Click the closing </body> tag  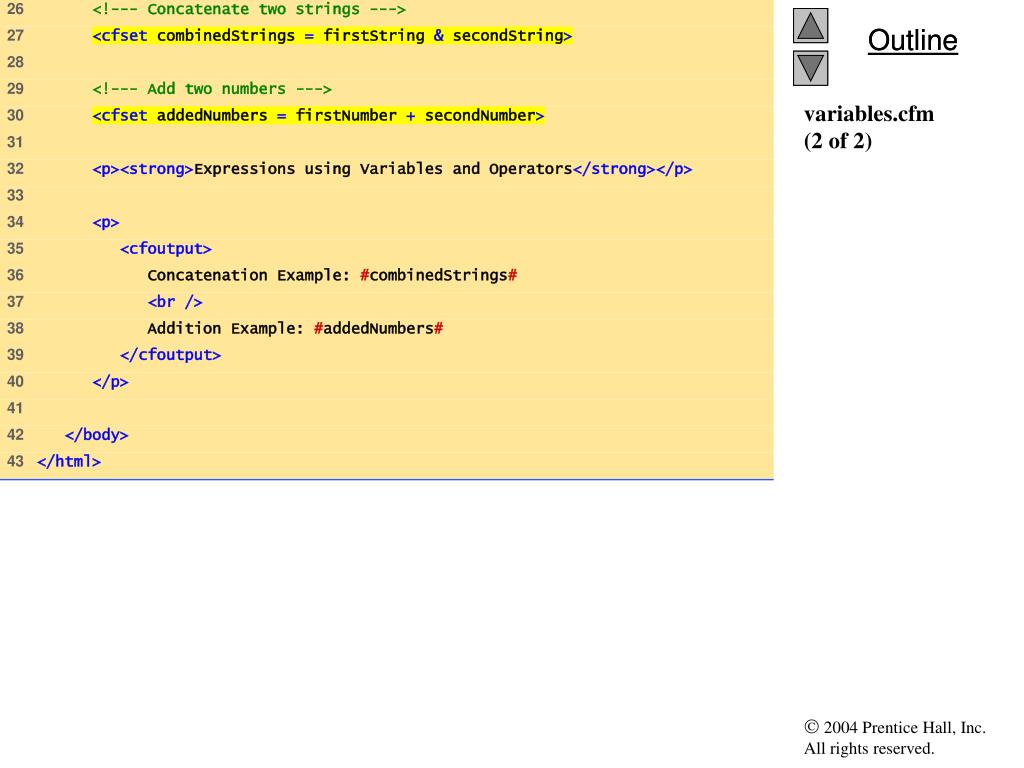97,435
